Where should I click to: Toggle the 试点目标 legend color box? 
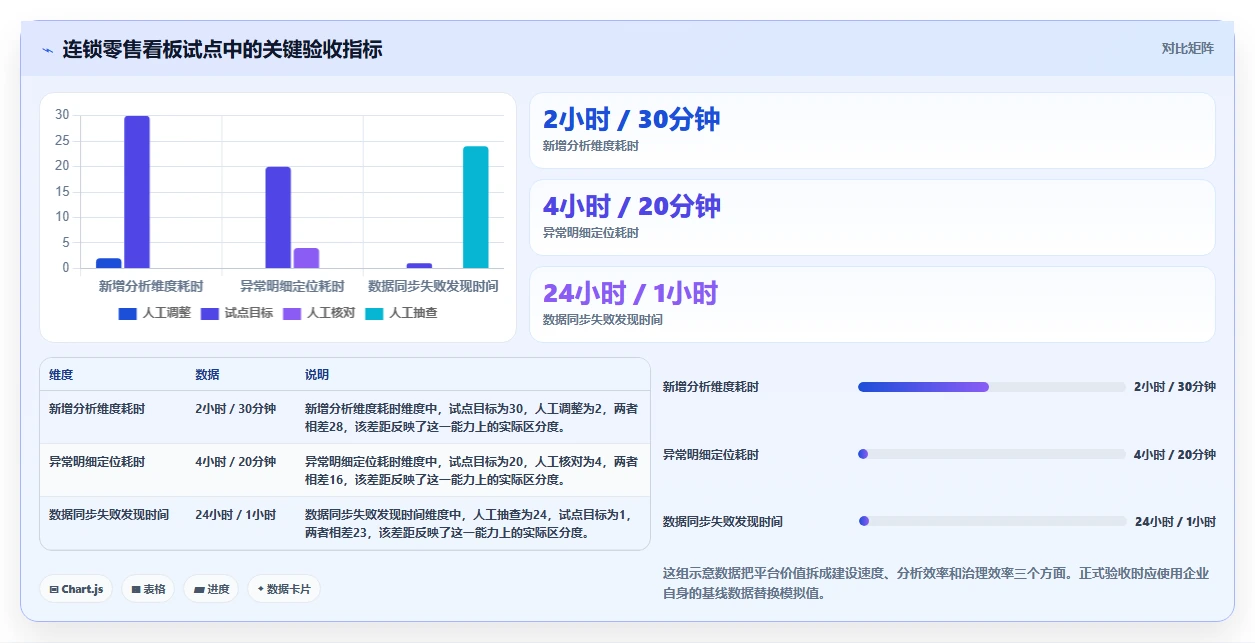[210, 313]
